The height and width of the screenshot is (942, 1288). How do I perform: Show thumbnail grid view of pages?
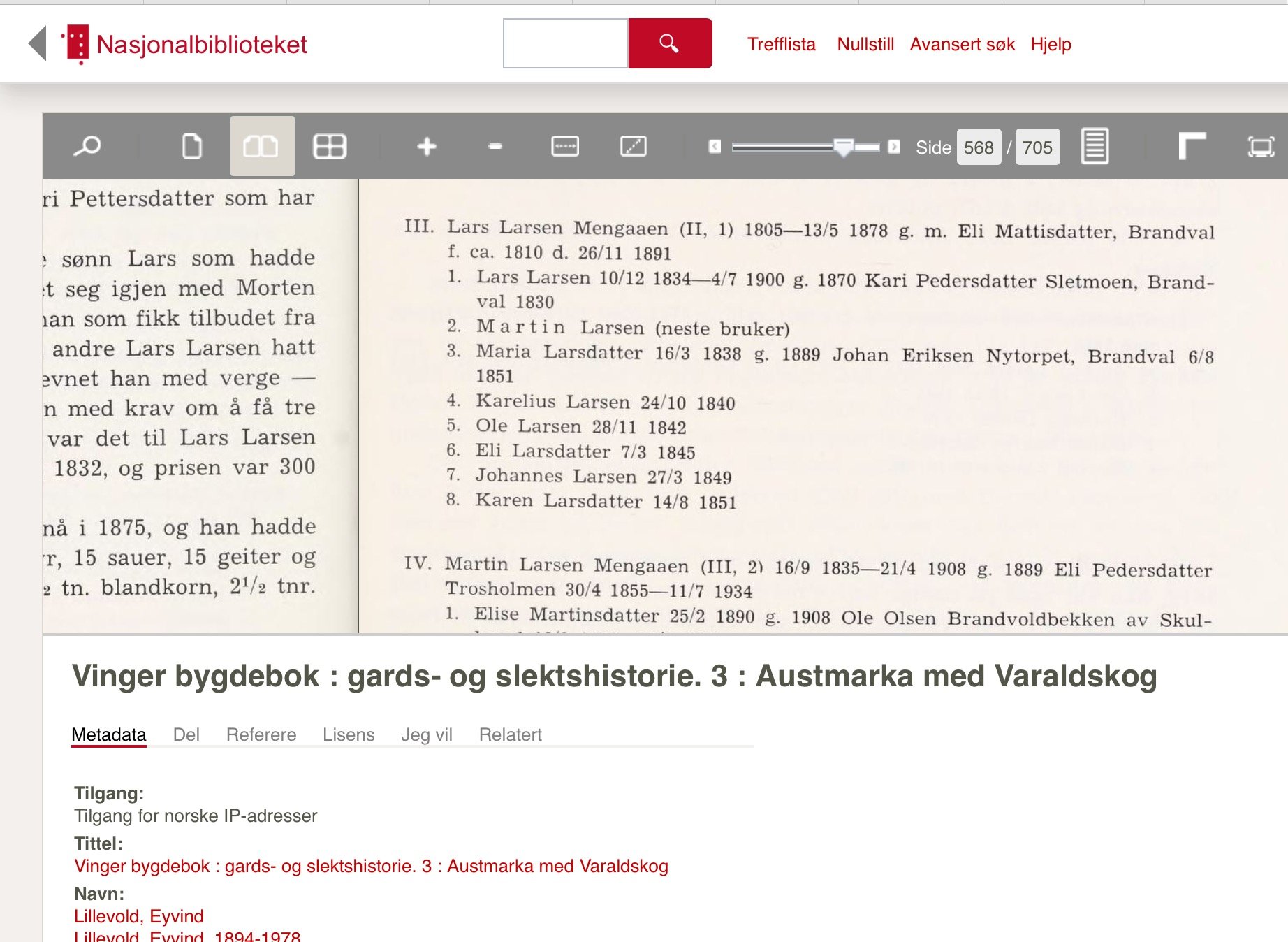coord(330,147)
